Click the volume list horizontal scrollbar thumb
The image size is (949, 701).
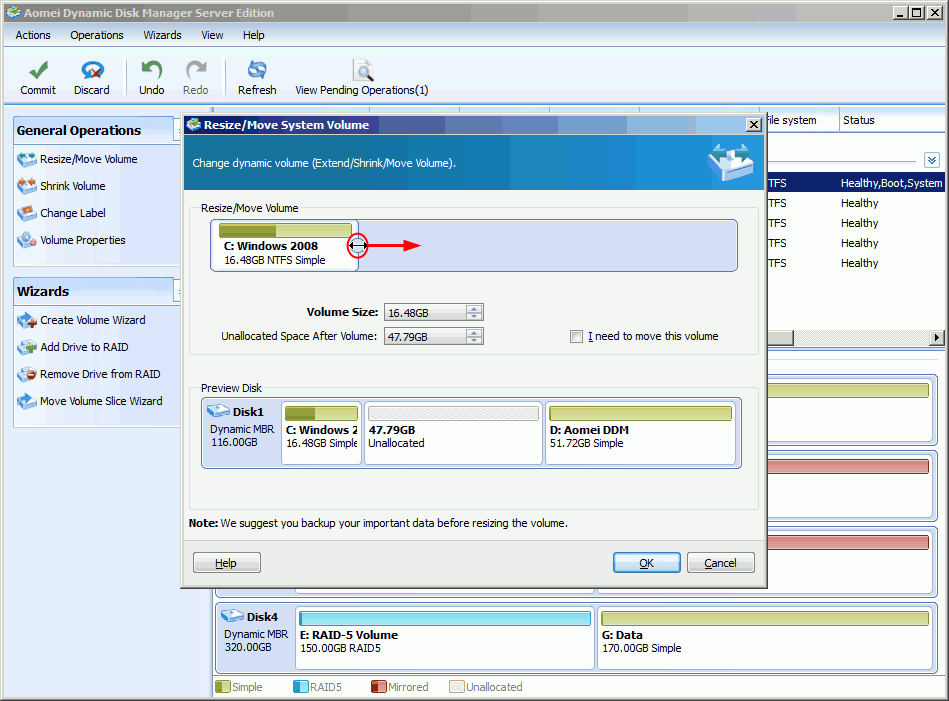coord(780,337)
